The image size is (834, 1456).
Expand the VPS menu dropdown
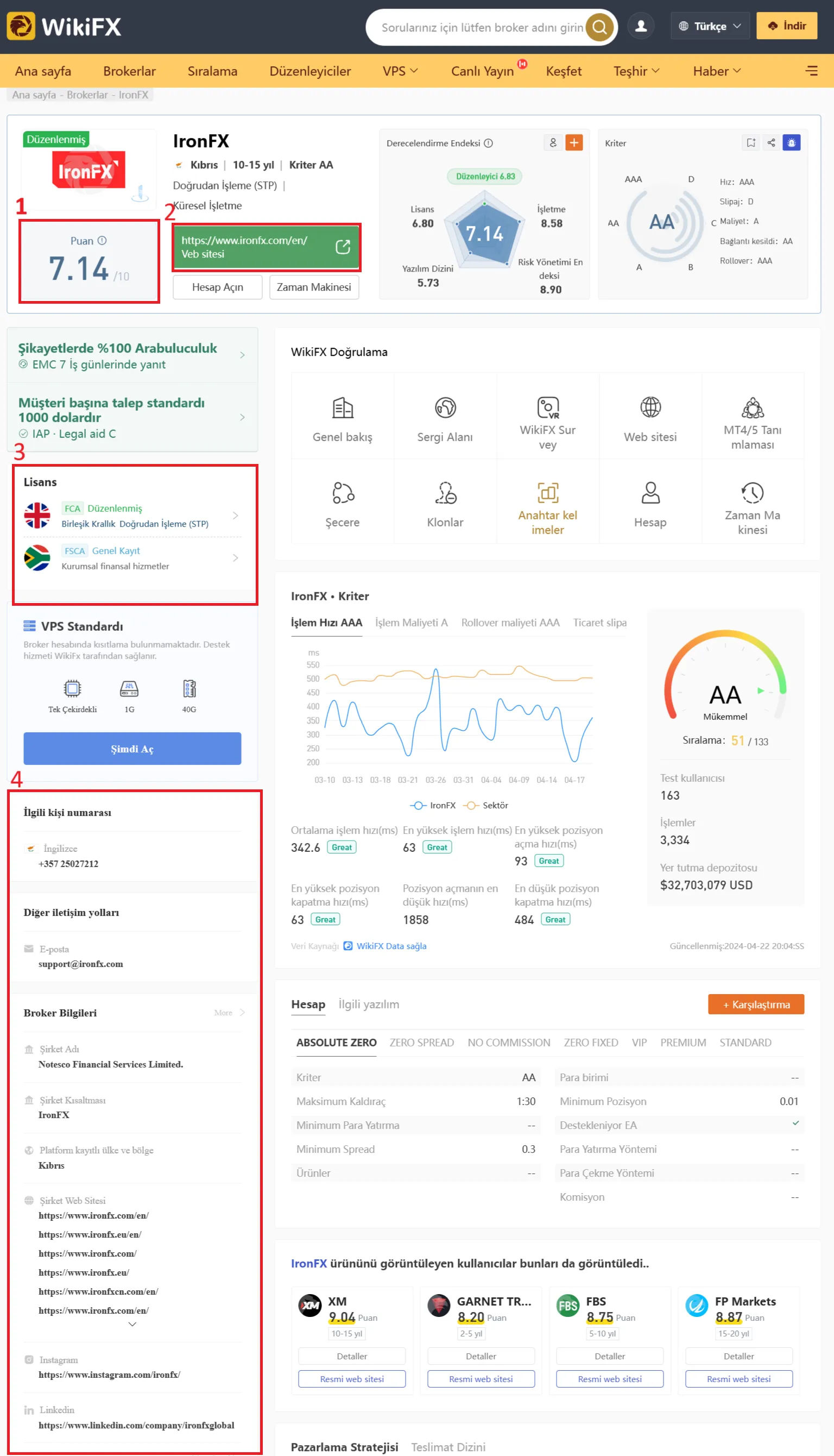[x=400, y=71]
